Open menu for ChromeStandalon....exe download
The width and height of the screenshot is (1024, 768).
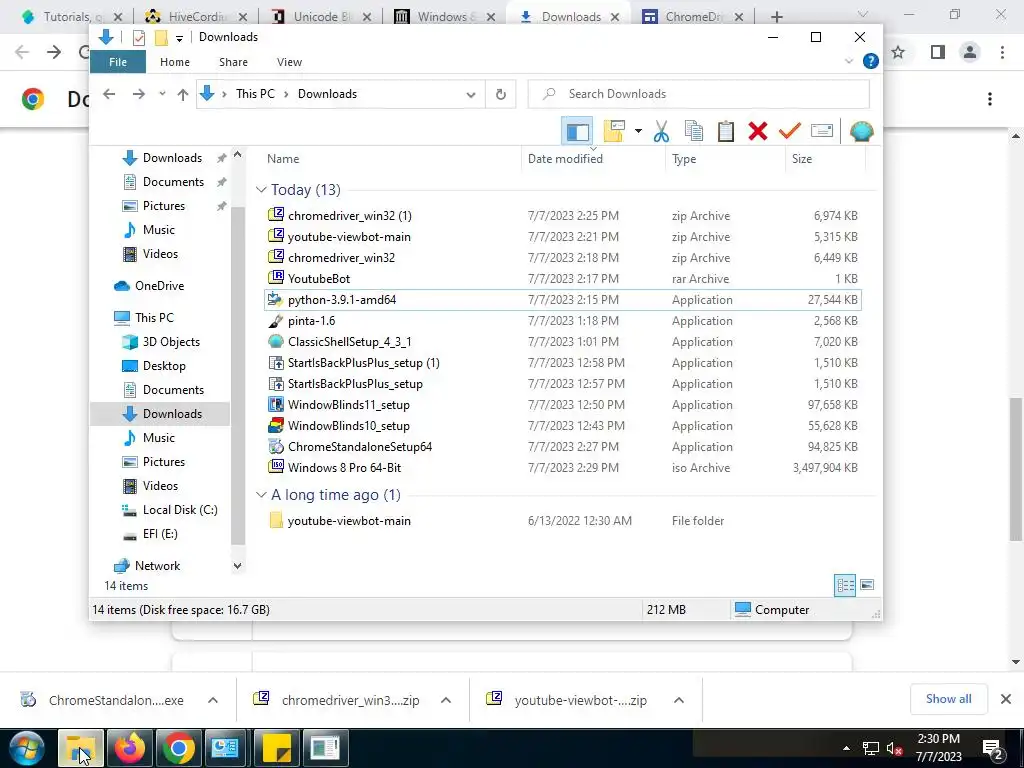[213, 701]
